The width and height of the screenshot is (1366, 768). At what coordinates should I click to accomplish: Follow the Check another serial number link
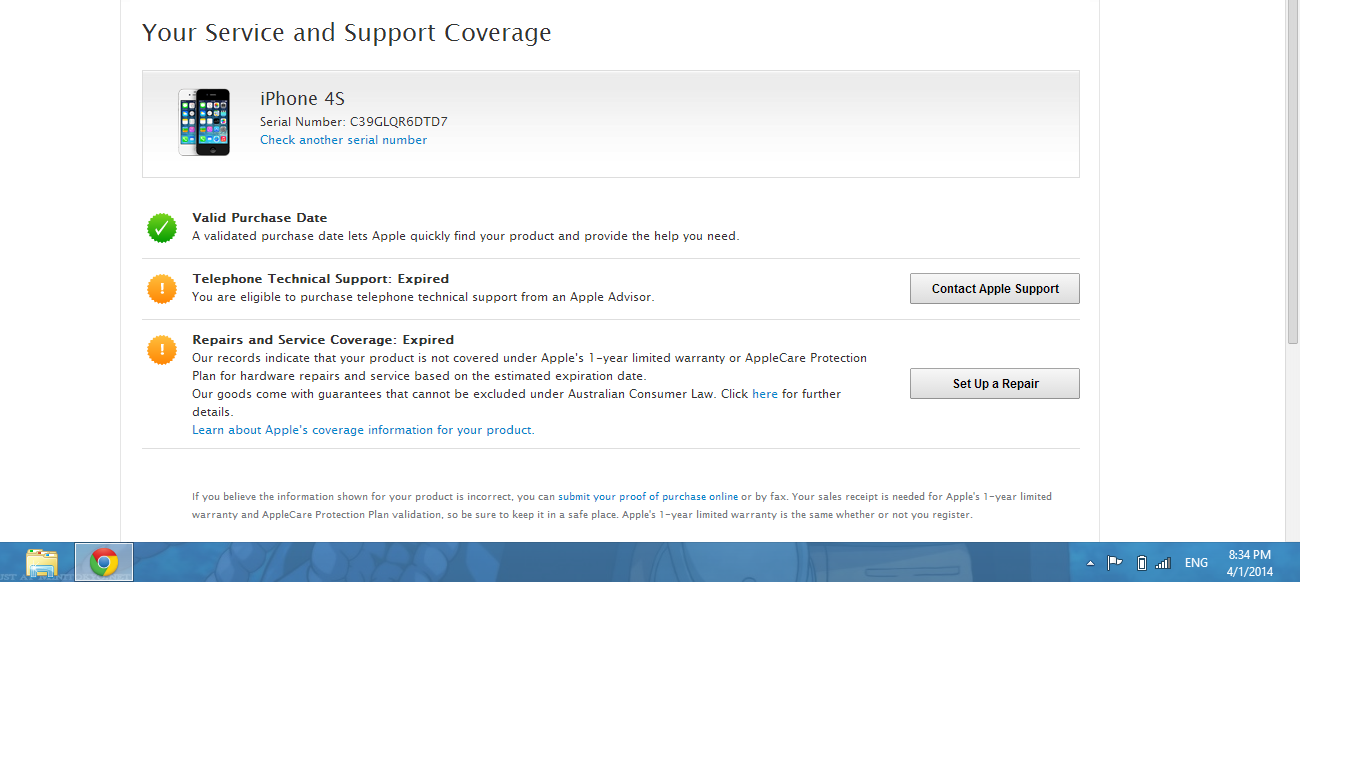[343, 140]
